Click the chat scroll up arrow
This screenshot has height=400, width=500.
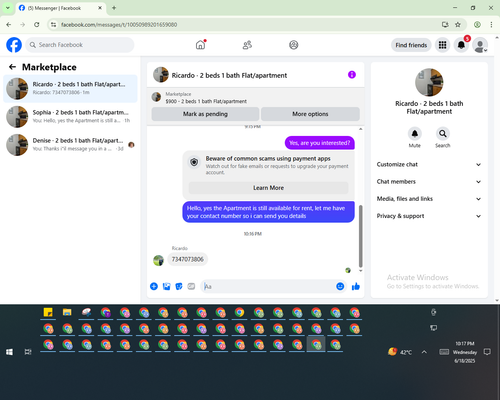point(360,129)
